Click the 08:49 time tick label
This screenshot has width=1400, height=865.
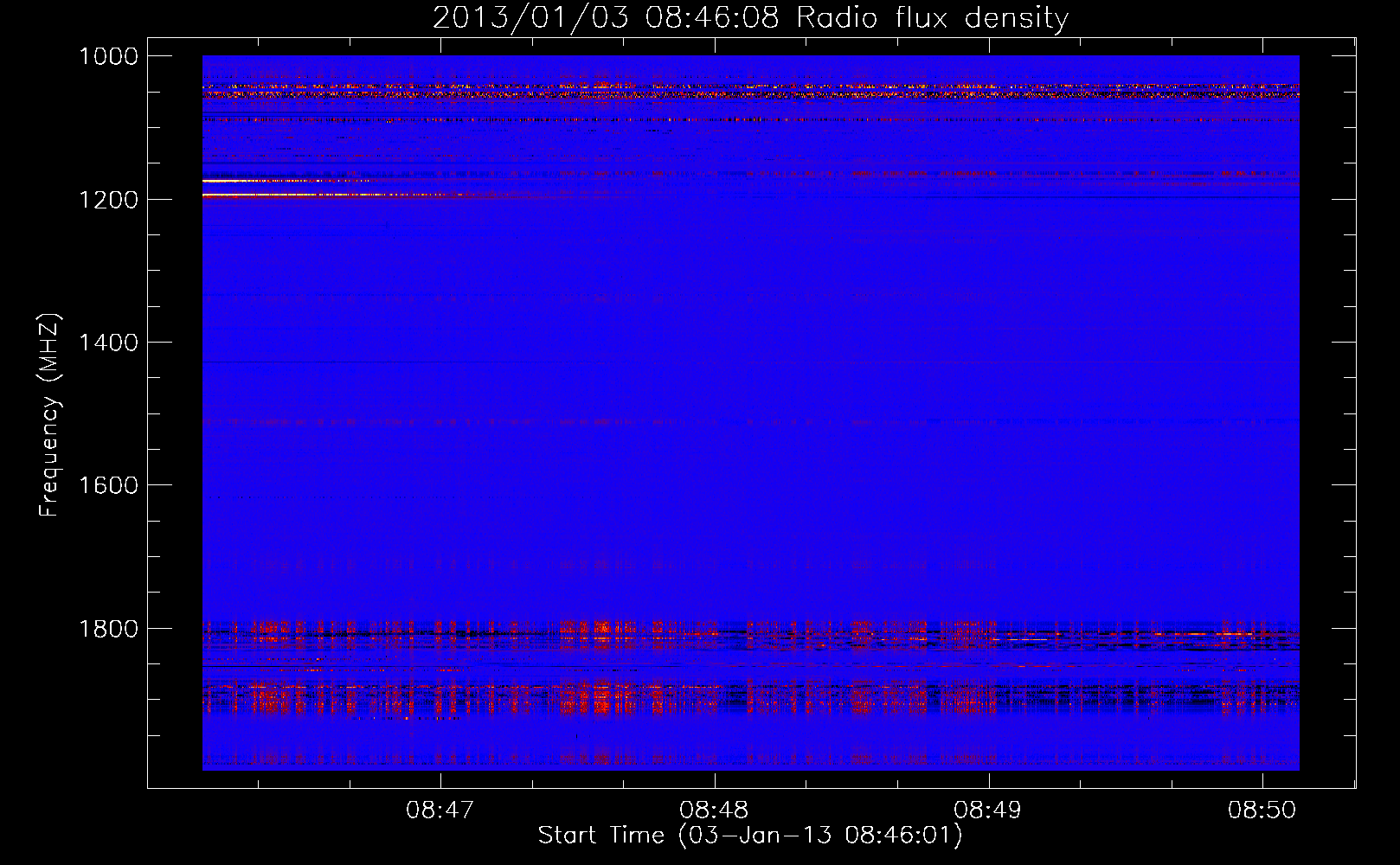click(988, 811)
